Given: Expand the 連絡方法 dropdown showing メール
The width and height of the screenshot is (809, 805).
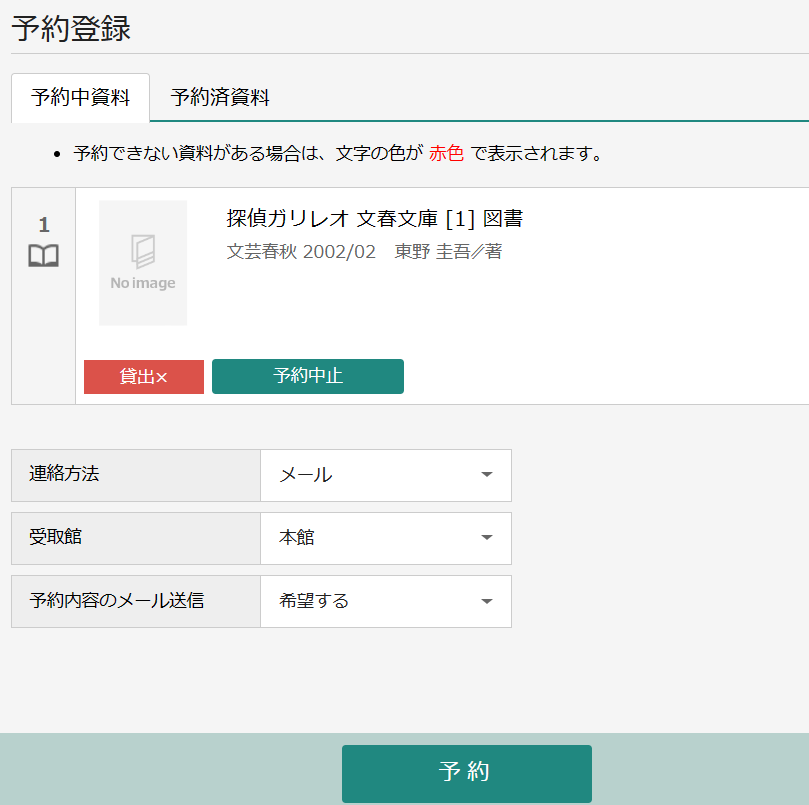Looking at the screenshot, I should [x=386, y=475].
